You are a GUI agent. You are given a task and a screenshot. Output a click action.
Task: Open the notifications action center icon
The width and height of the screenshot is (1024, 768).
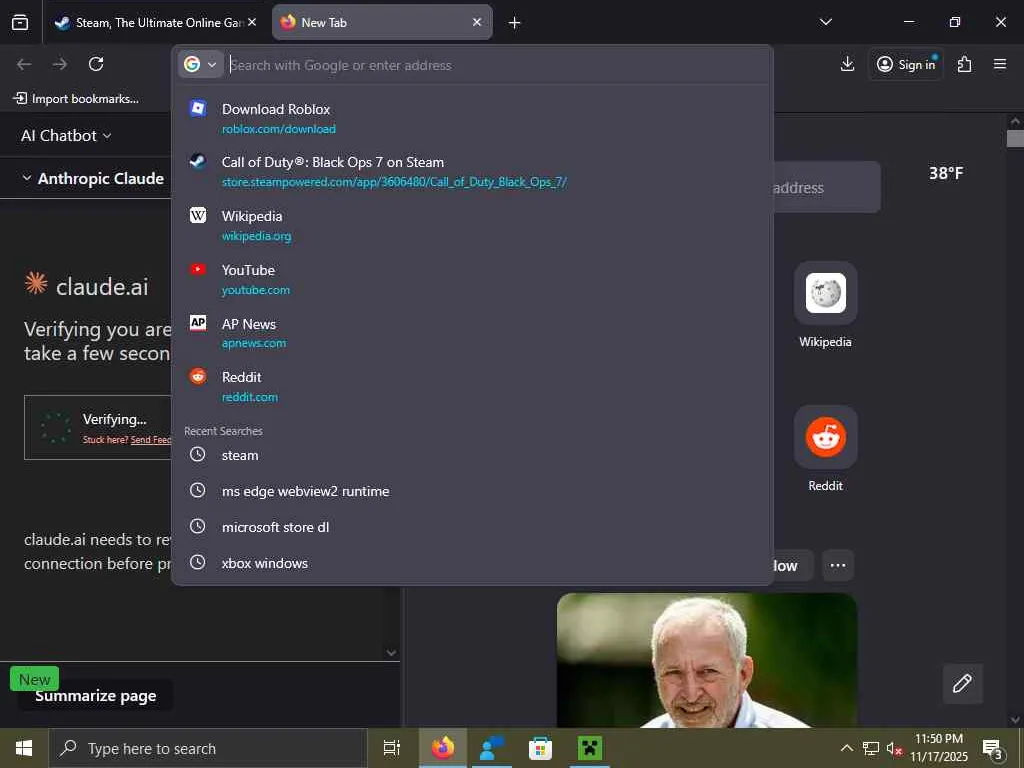(993, 749)
